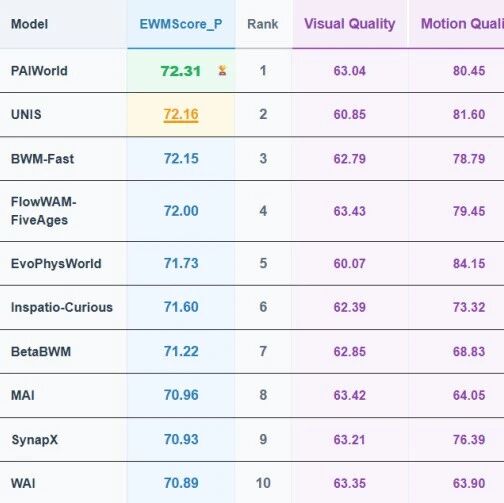
Task: Click the Inspatio-Curious model name
Action: coord(62,307)
